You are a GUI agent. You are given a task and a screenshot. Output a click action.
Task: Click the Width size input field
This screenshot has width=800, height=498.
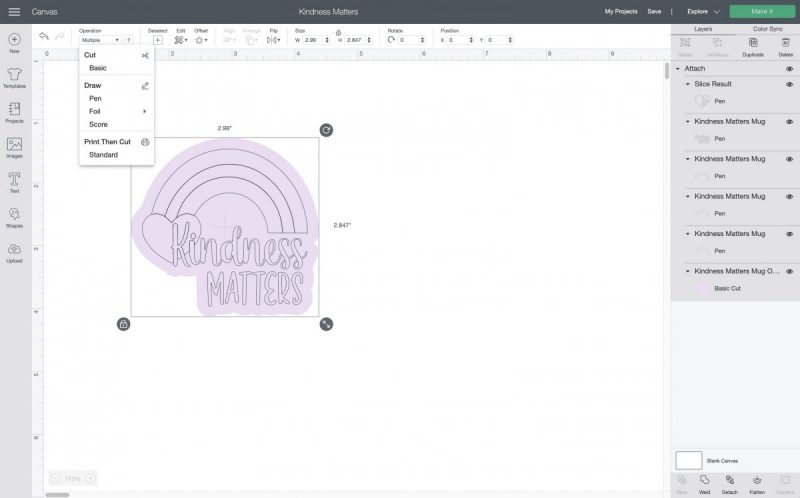313,40
